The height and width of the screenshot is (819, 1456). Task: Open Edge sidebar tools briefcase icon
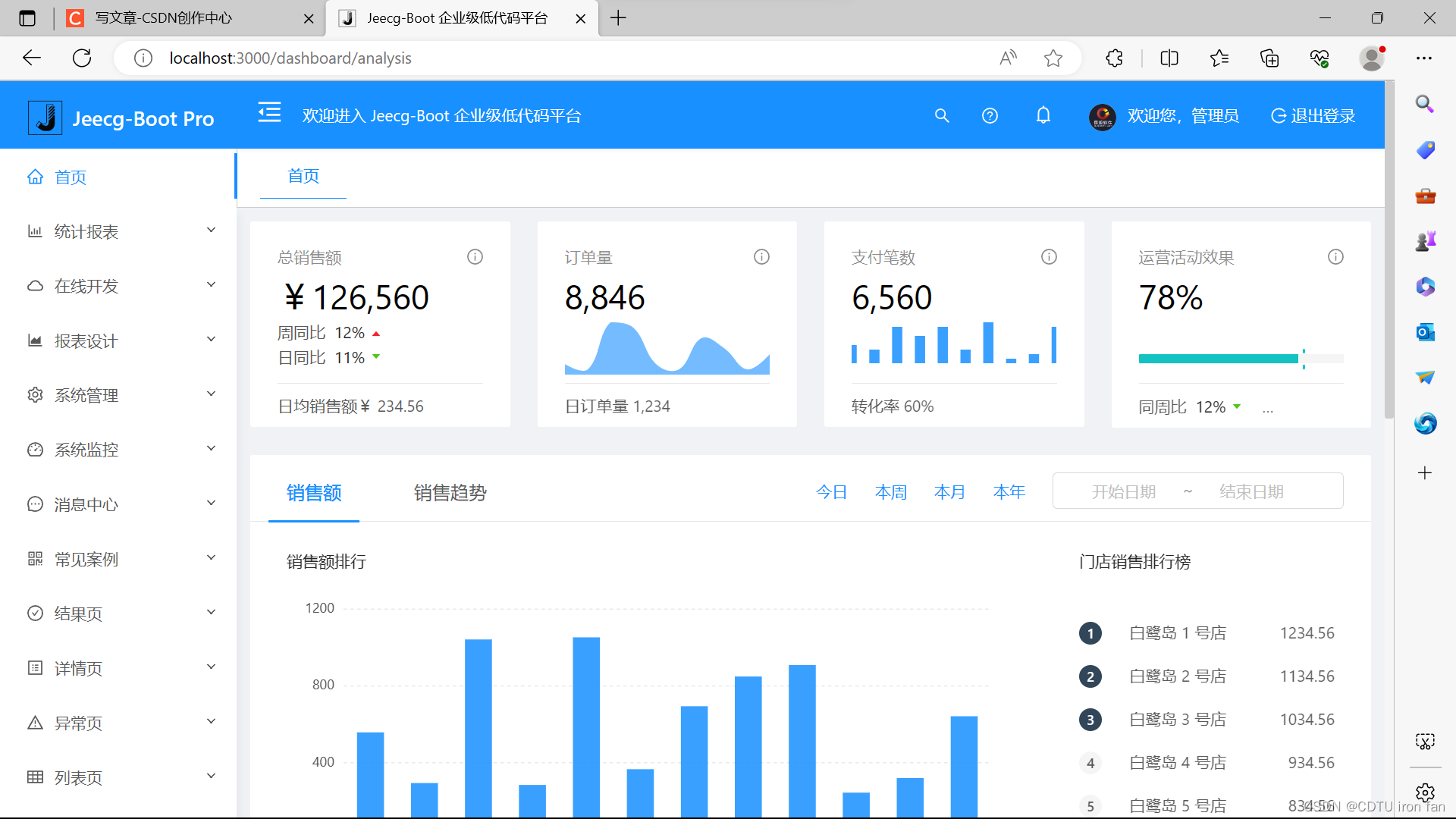[1425, 196]
